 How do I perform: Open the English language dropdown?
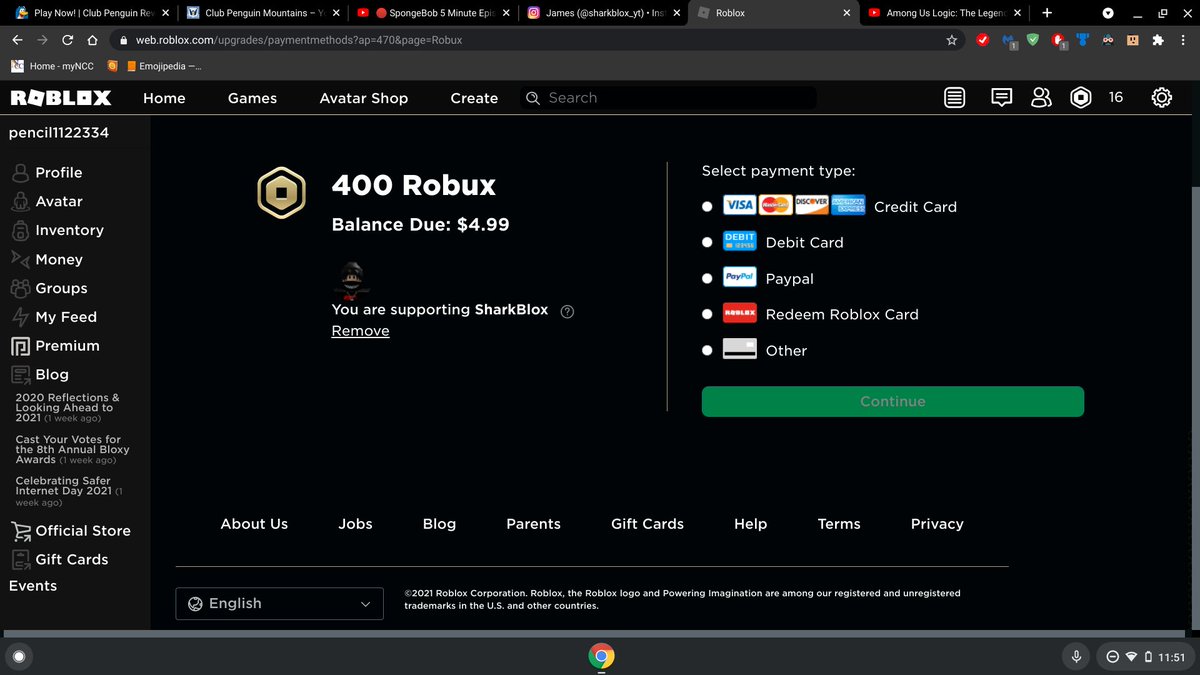(279, 604)
